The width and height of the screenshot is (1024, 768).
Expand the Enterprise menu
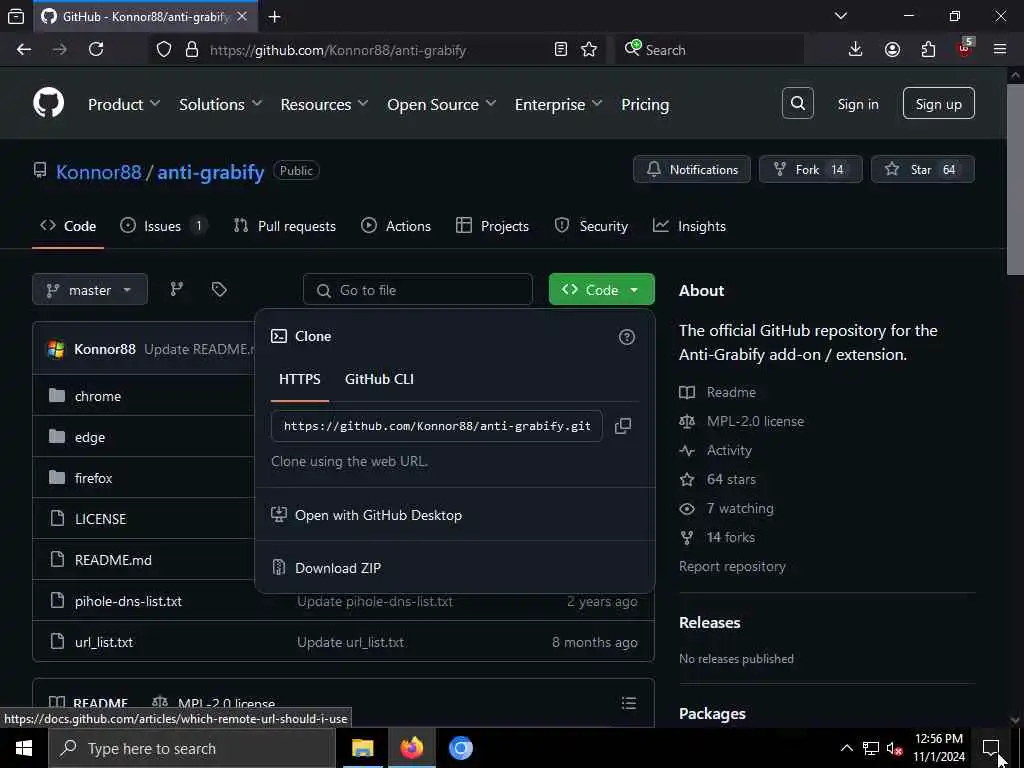pyautogui.click(x=558, y=104)
